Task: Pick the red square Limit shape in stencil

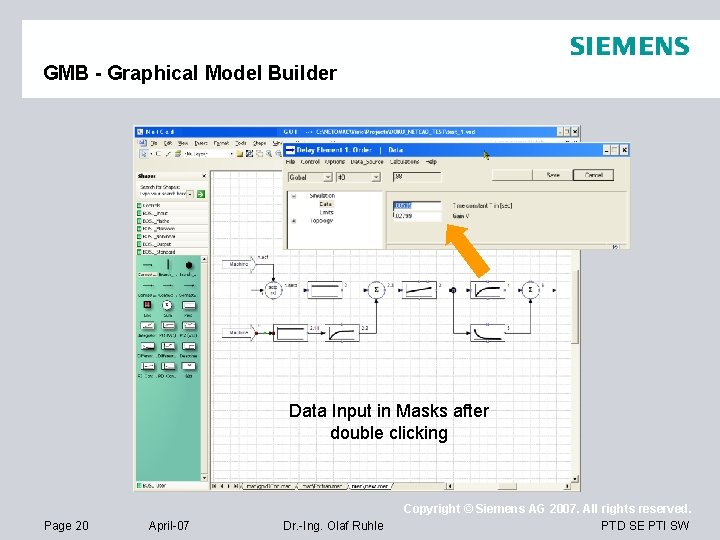Action: click(x=147, y=305)
